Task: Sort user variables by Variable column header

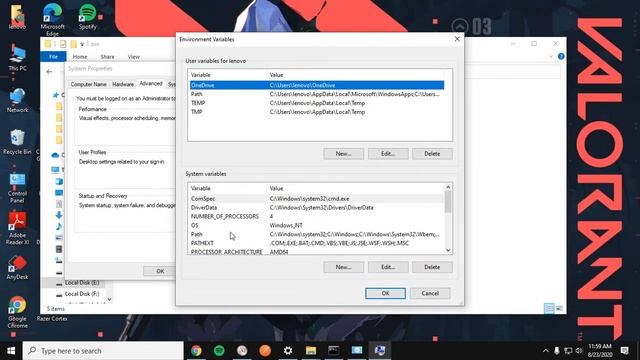Action: (x=227, y=75)
